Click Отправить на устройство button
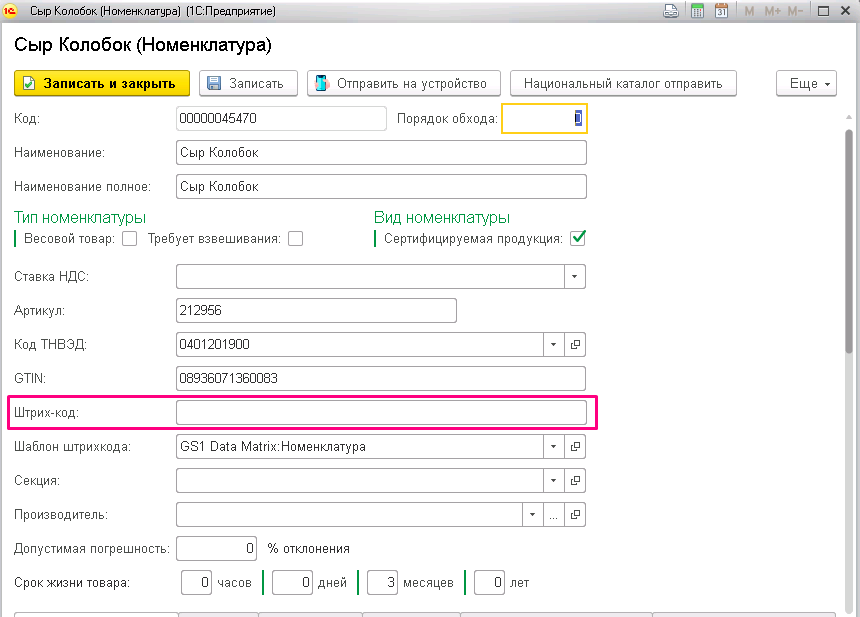This screenshot has width=860, height=617. click(x=404, y=83)
